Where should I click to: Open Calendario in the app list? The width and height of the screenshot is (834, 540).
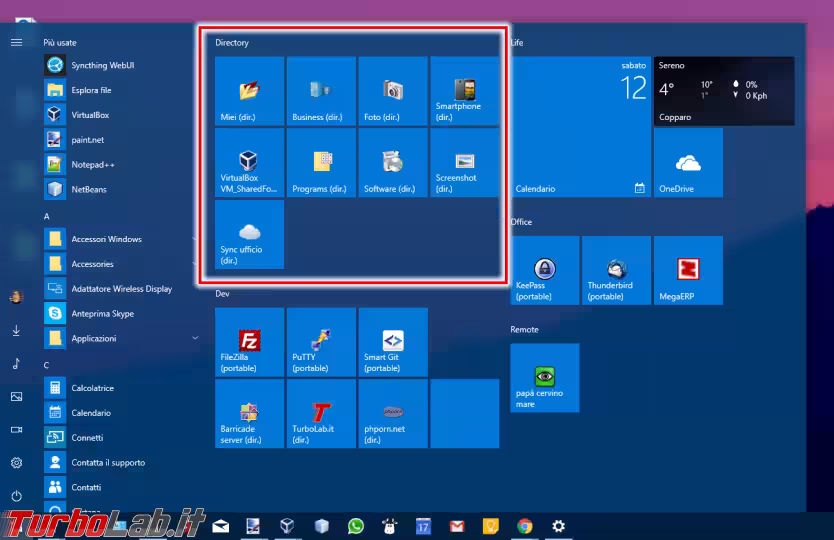(120, 413)
